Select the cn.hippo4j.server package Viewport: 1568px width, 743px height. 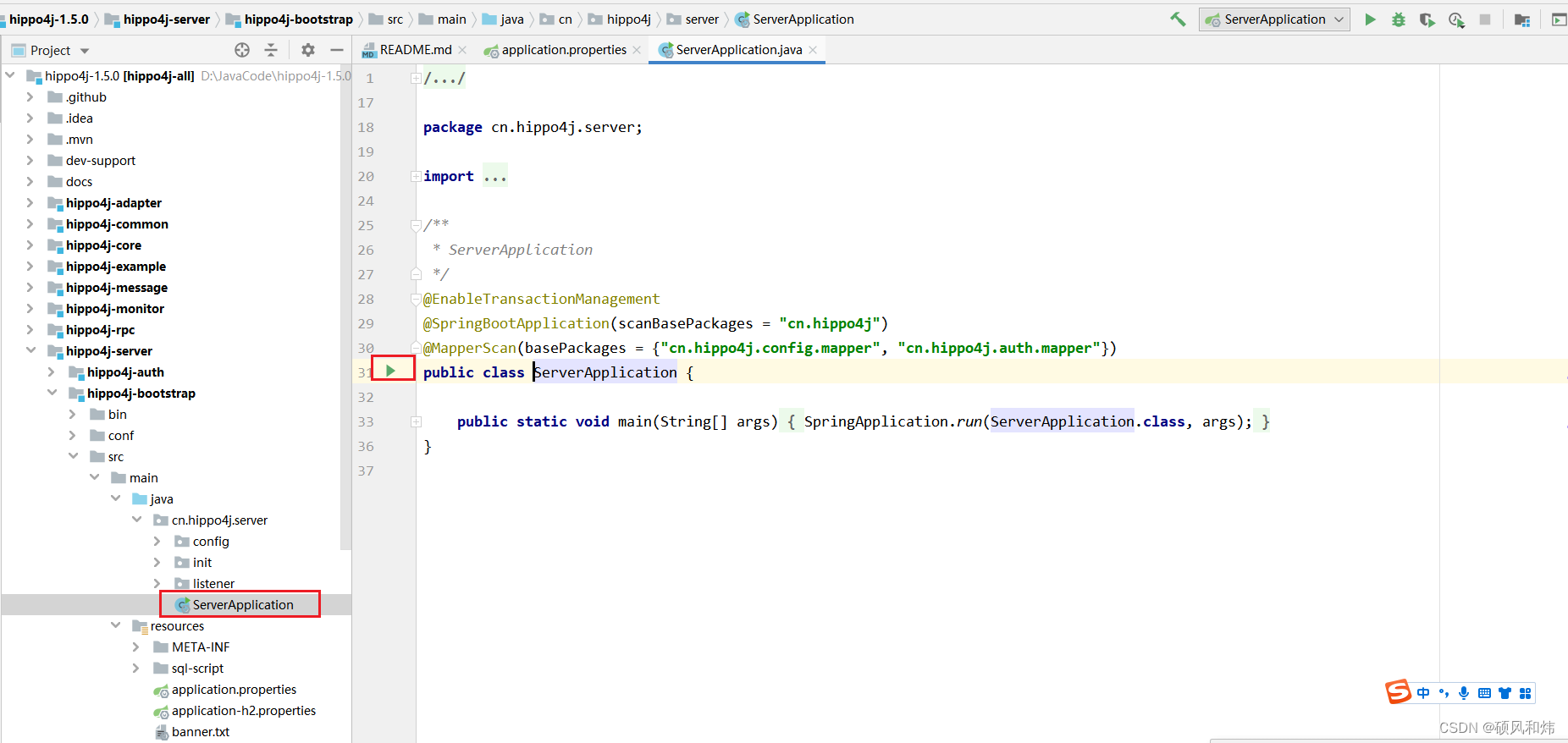(219, 520)
